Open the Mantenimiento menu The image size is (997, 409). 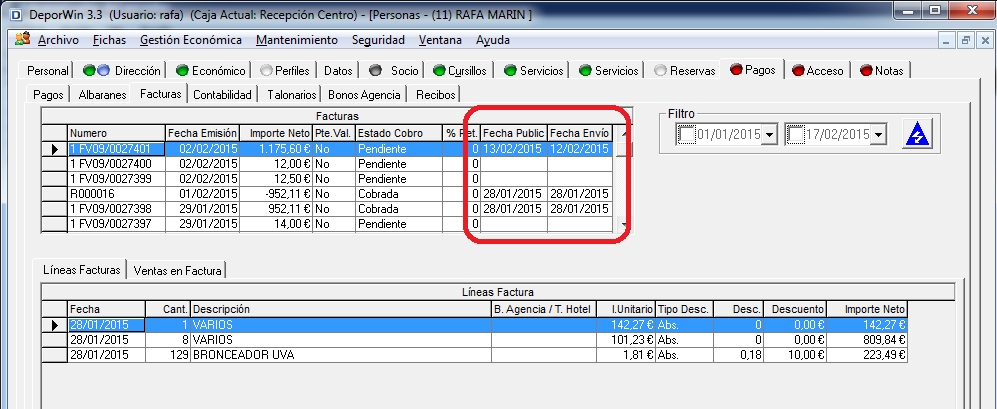click(297, 40)
